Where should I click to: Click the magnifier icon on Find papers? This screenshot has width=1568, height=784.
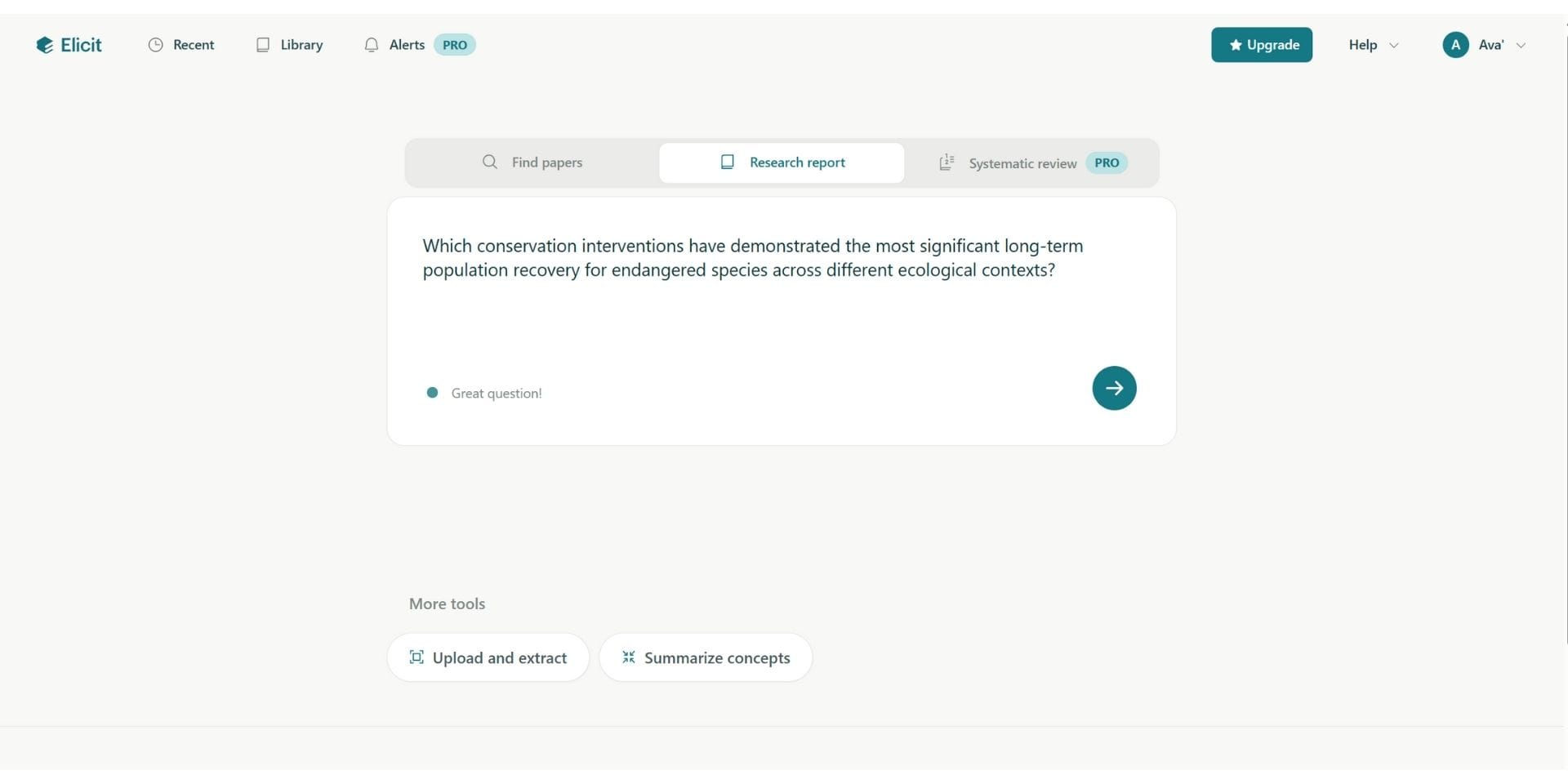coord(490,162)
